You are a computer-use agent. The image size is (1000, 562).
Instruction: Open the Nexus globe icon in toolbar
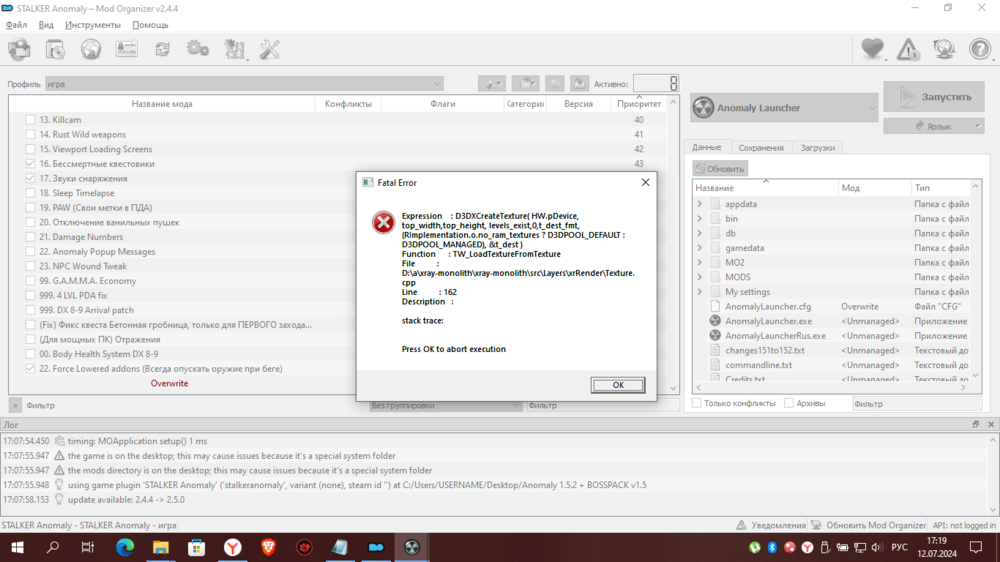click(91, 48)
